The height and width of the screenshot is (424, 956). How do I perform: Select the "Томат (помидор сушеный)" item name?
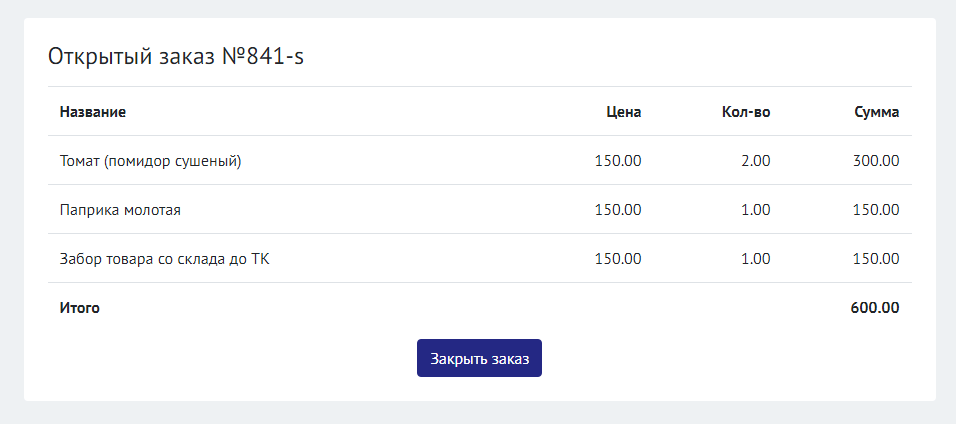151,160
